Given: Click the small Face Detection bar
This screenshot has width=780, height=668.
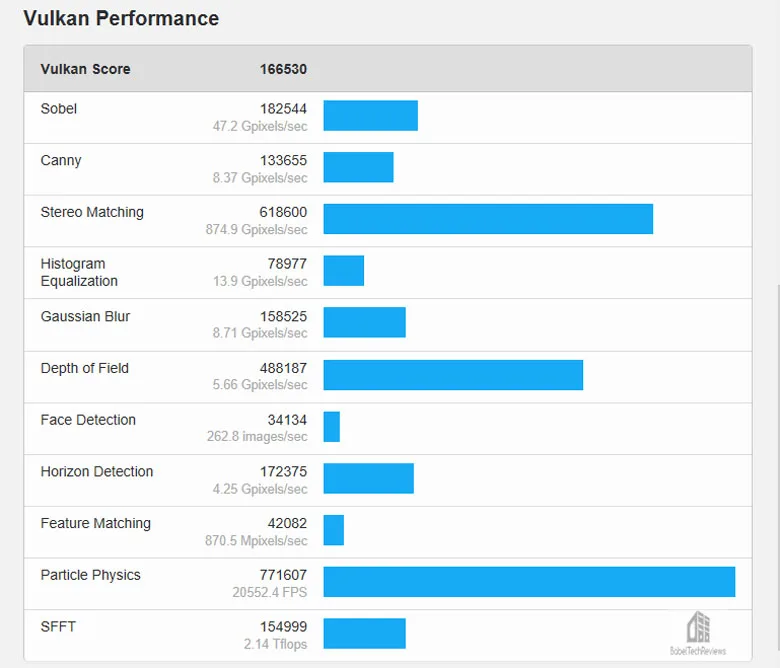Looking at the screenshot, I should tap(332, 427).
